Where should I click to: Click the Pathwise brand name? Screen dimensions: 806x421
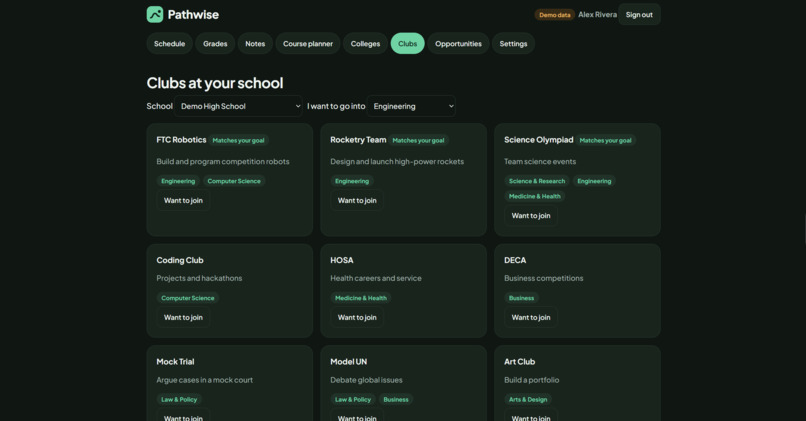coord(193,14)
